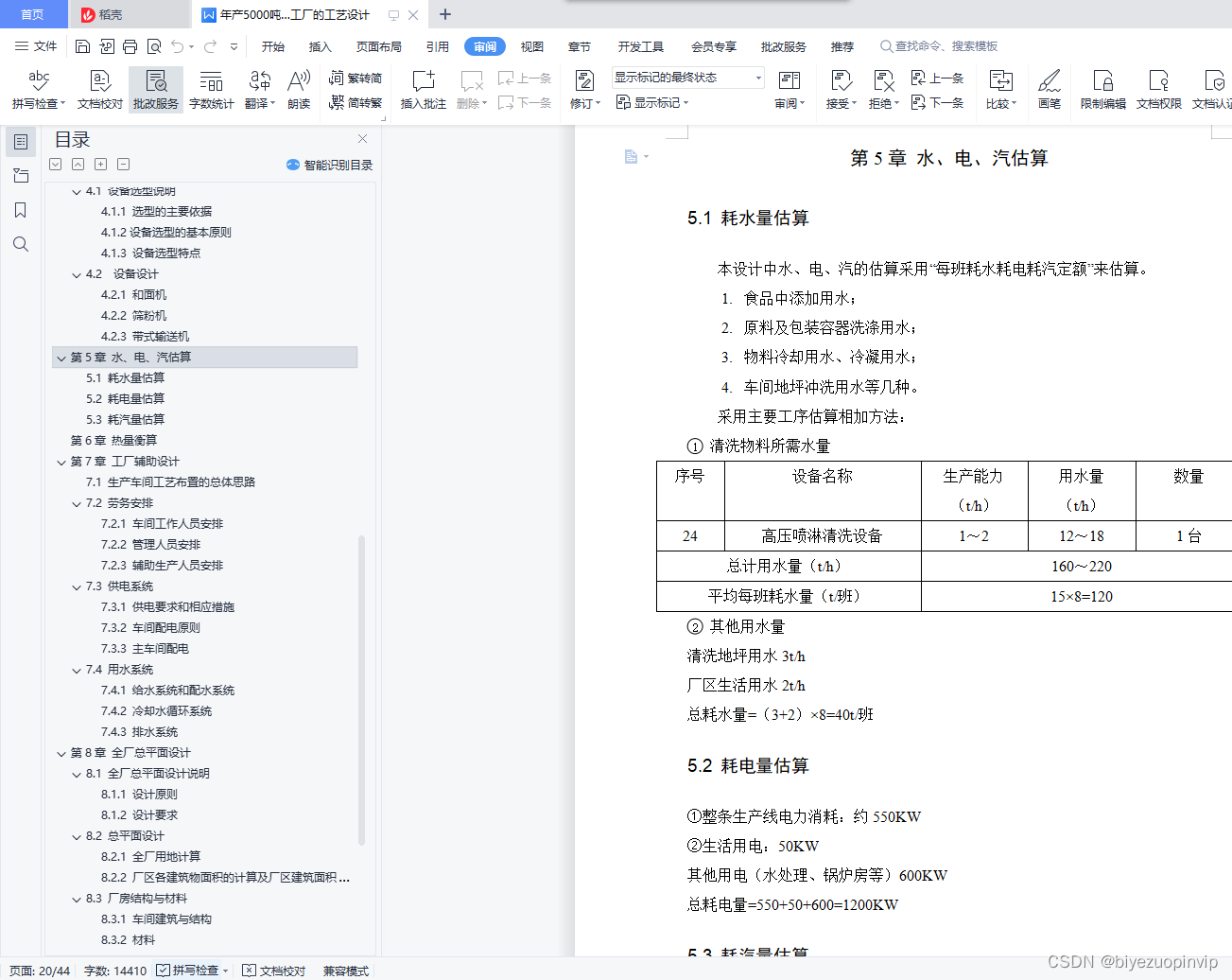Switch to the 开始 ribbon tab
The image size is (1232, 980).
click(273, 46)
